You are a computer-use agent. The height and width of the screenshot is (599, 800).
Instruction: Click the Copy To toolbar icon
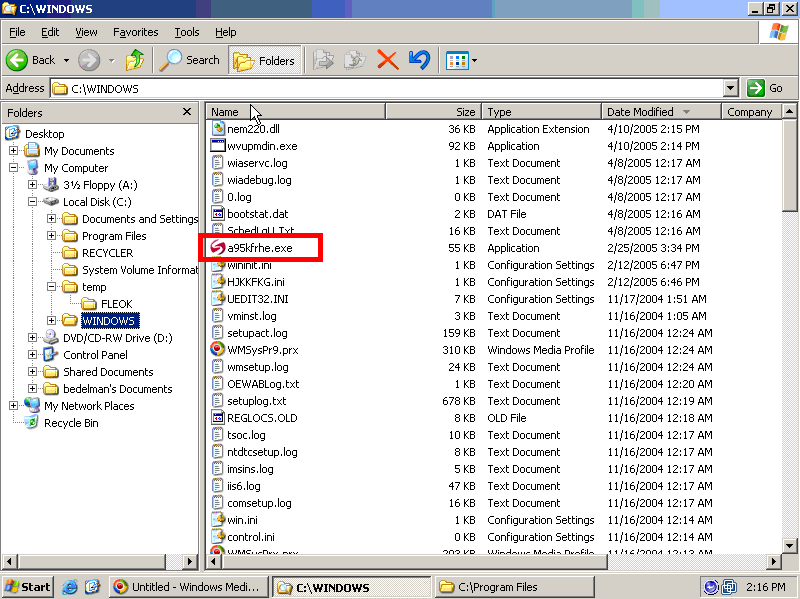coord(355,60)
